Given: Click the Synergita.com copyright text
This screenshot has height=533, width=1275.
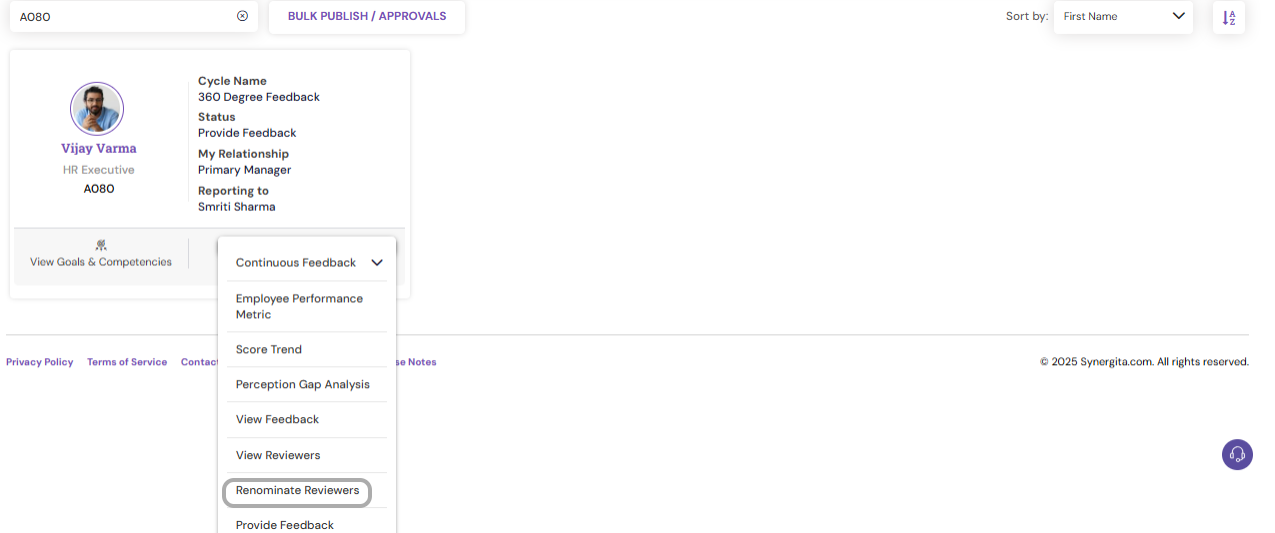Looking at the screenshot, I should point(1144,362).
